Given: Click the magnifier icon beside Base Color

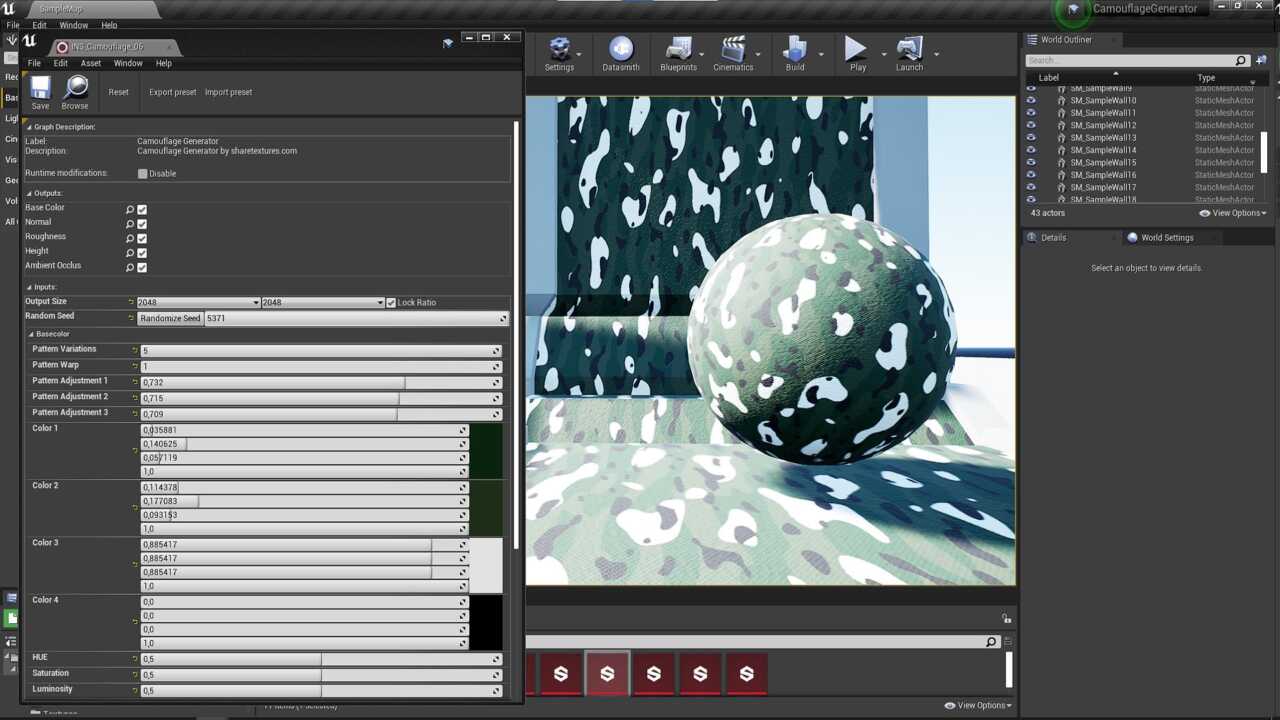Looking at the screenshot, I should (130, 209).
